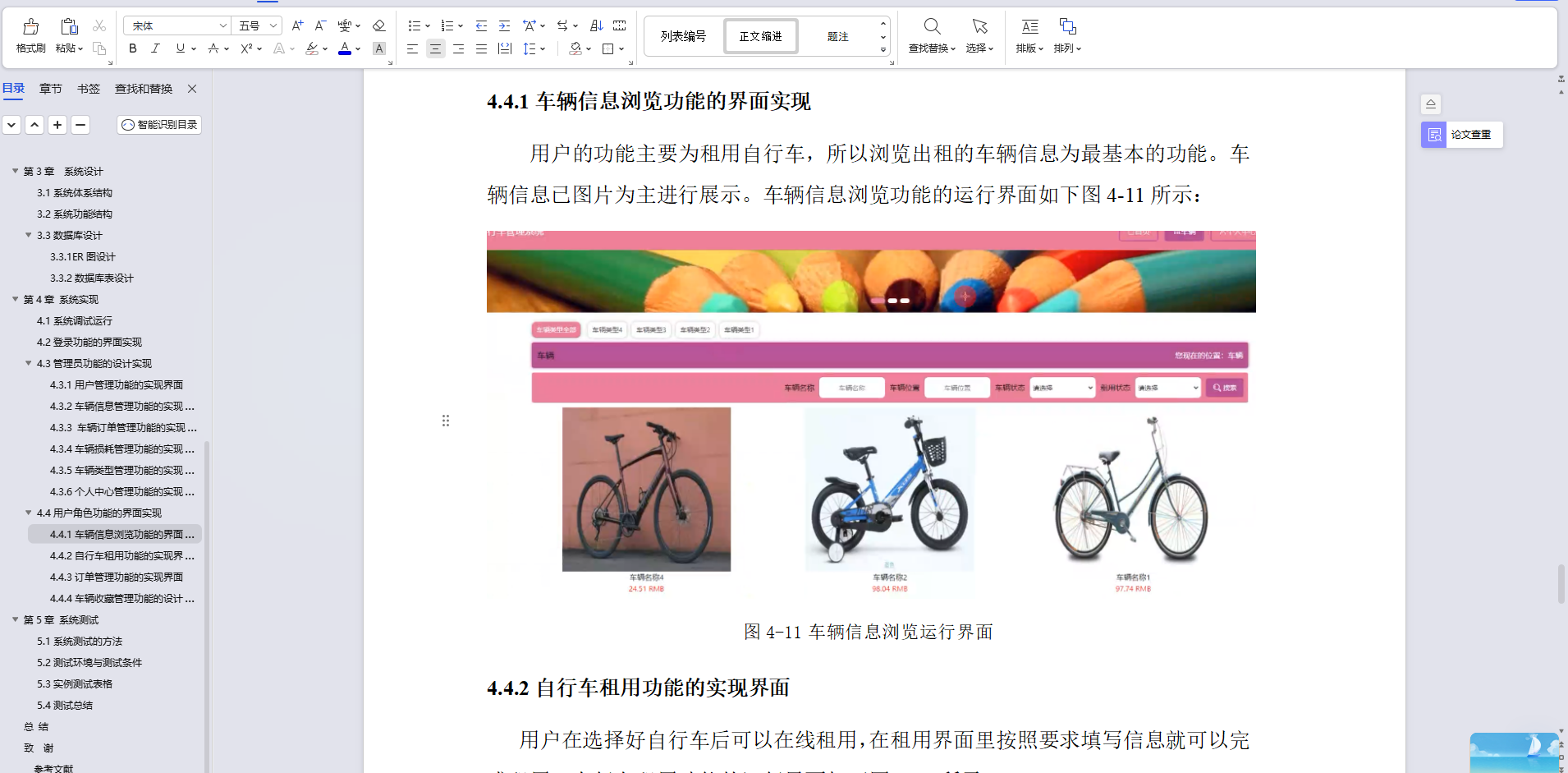This screenshot has width=1568, height=773.
Task: Toggle Bold formatting
Action: [133, 48]
